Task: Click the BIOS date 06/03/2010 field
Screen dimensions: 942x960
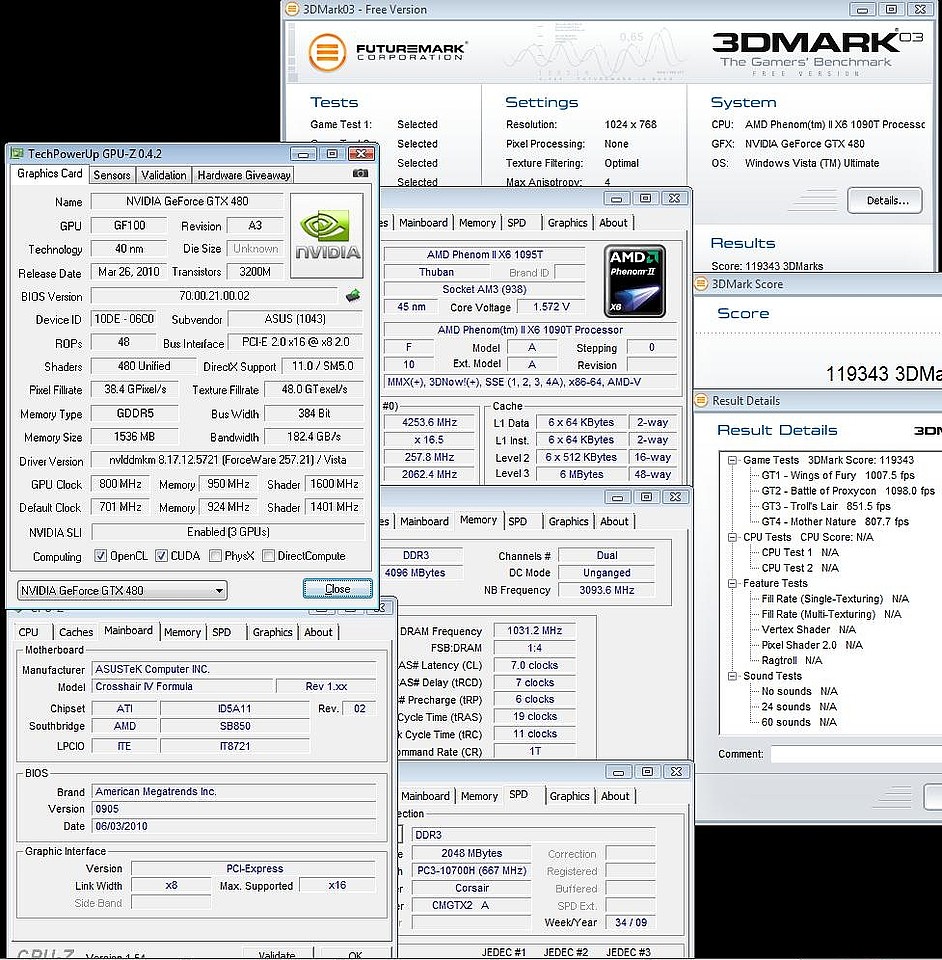Action: point(234,827)
